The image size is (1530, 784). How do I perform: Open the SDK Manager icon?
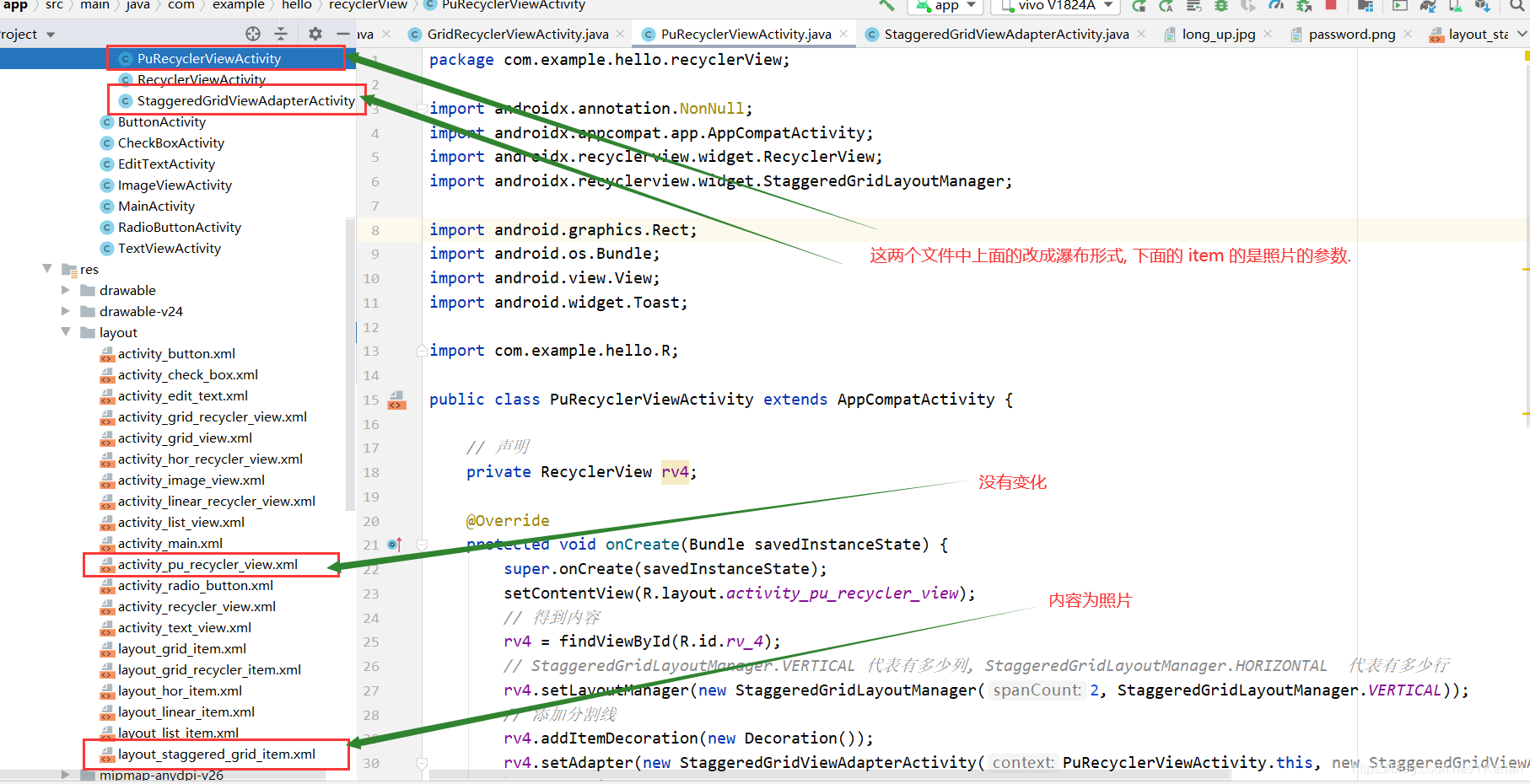[x=1482, y=6]
